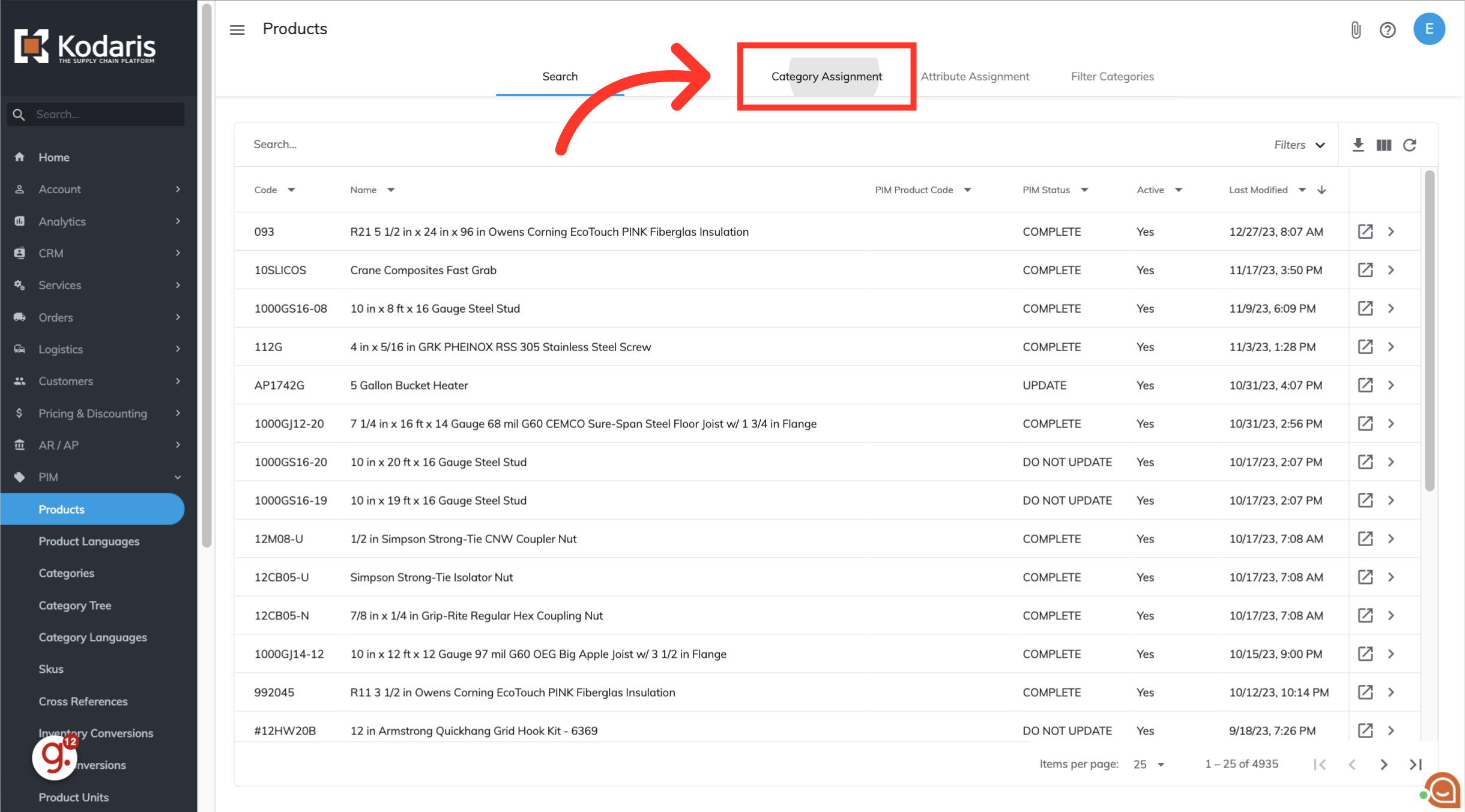Toggle Last Modified sort direction arrow
This screenshot has height=812, width=1465.
point(1322,190)
